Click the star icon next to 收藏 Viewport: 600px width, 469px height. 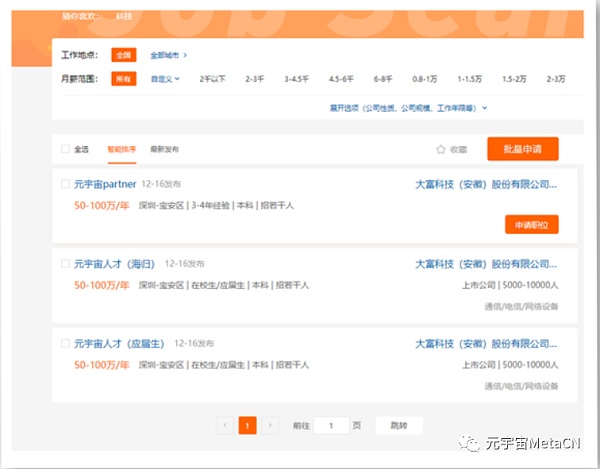pos(440,149)
